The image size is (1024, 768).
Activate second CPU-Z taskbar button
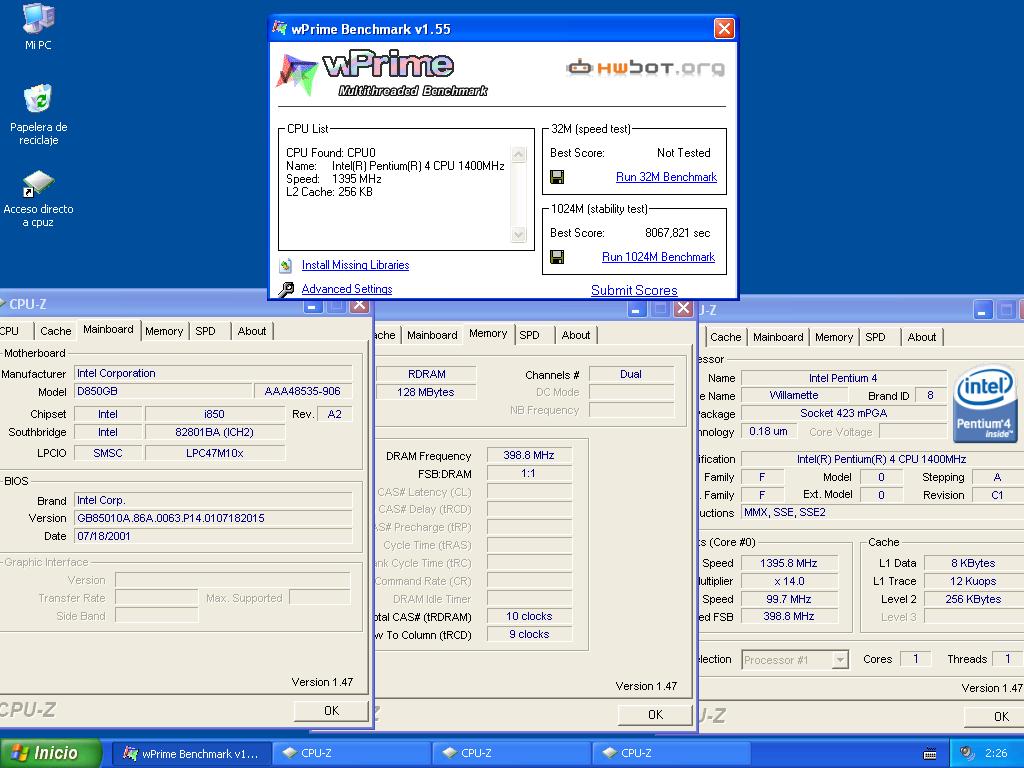510,754
